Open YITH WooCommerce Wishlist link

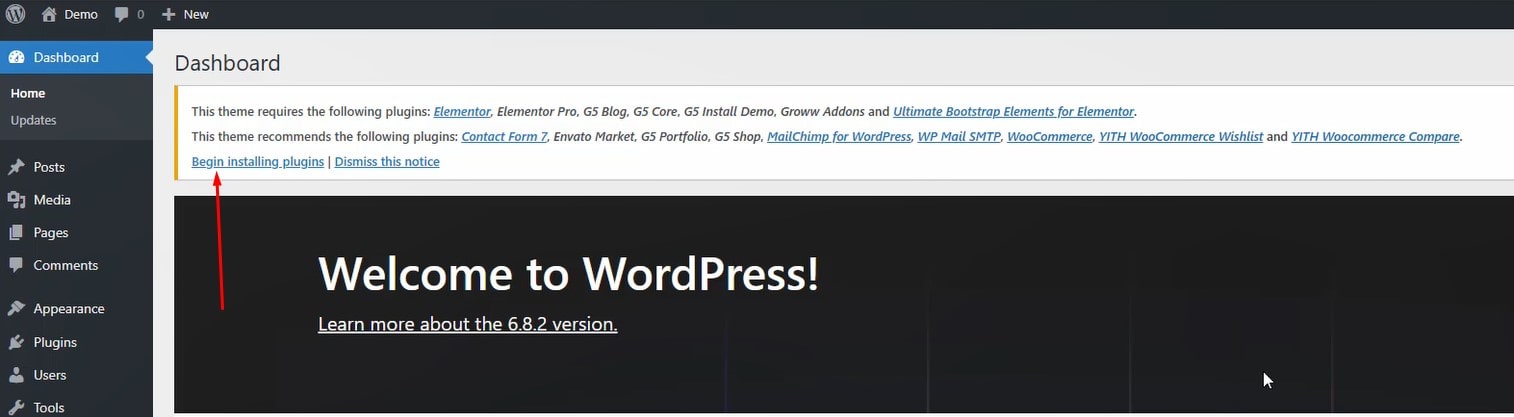point(1181,137)
